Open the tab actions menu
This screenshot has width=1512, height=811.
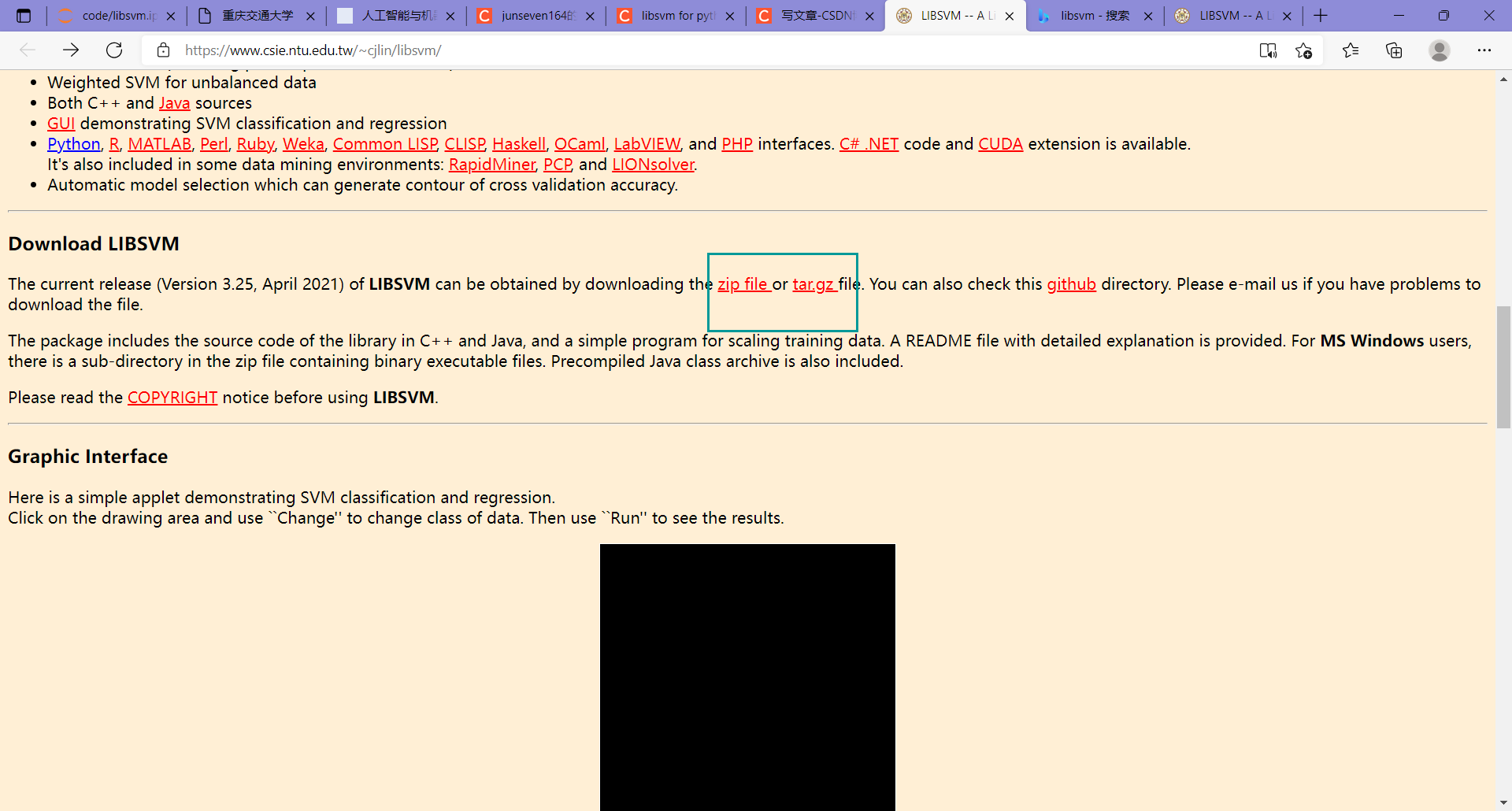click(24, 15)
